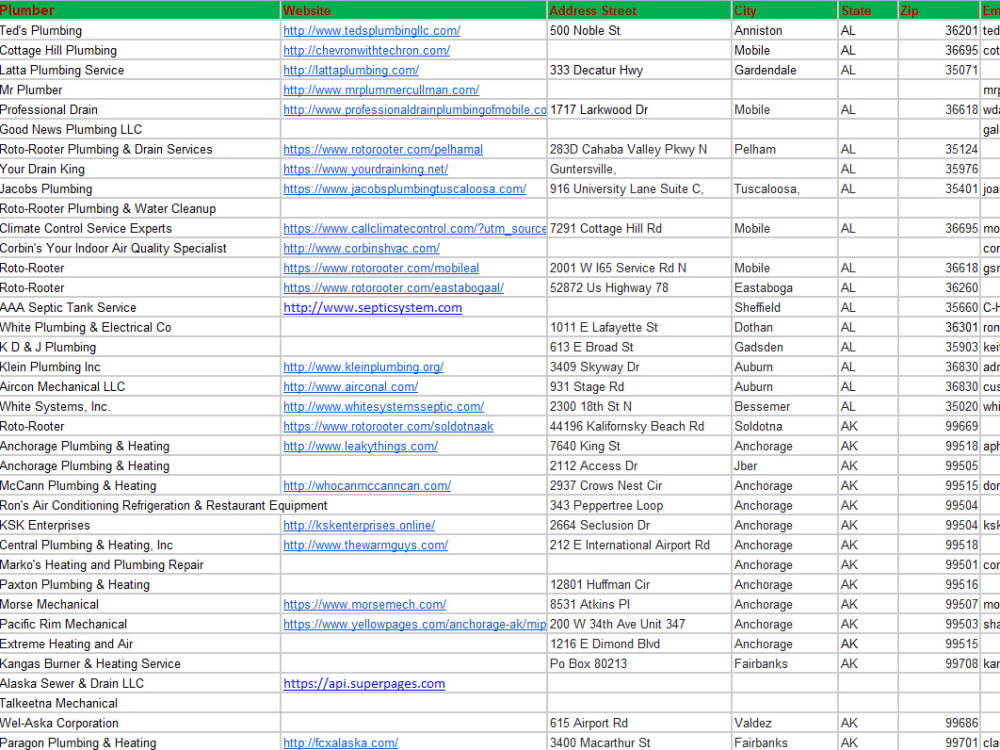Select the zip code 36201 cell
The image size is (1000, 750).
pyautogui.click(x=939, y=31)
